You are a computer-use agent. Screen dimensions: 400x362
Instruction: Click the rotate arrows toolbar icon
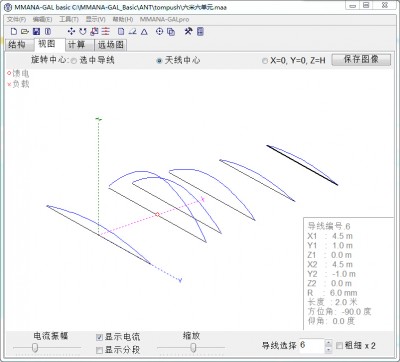(x=83, y=32)
